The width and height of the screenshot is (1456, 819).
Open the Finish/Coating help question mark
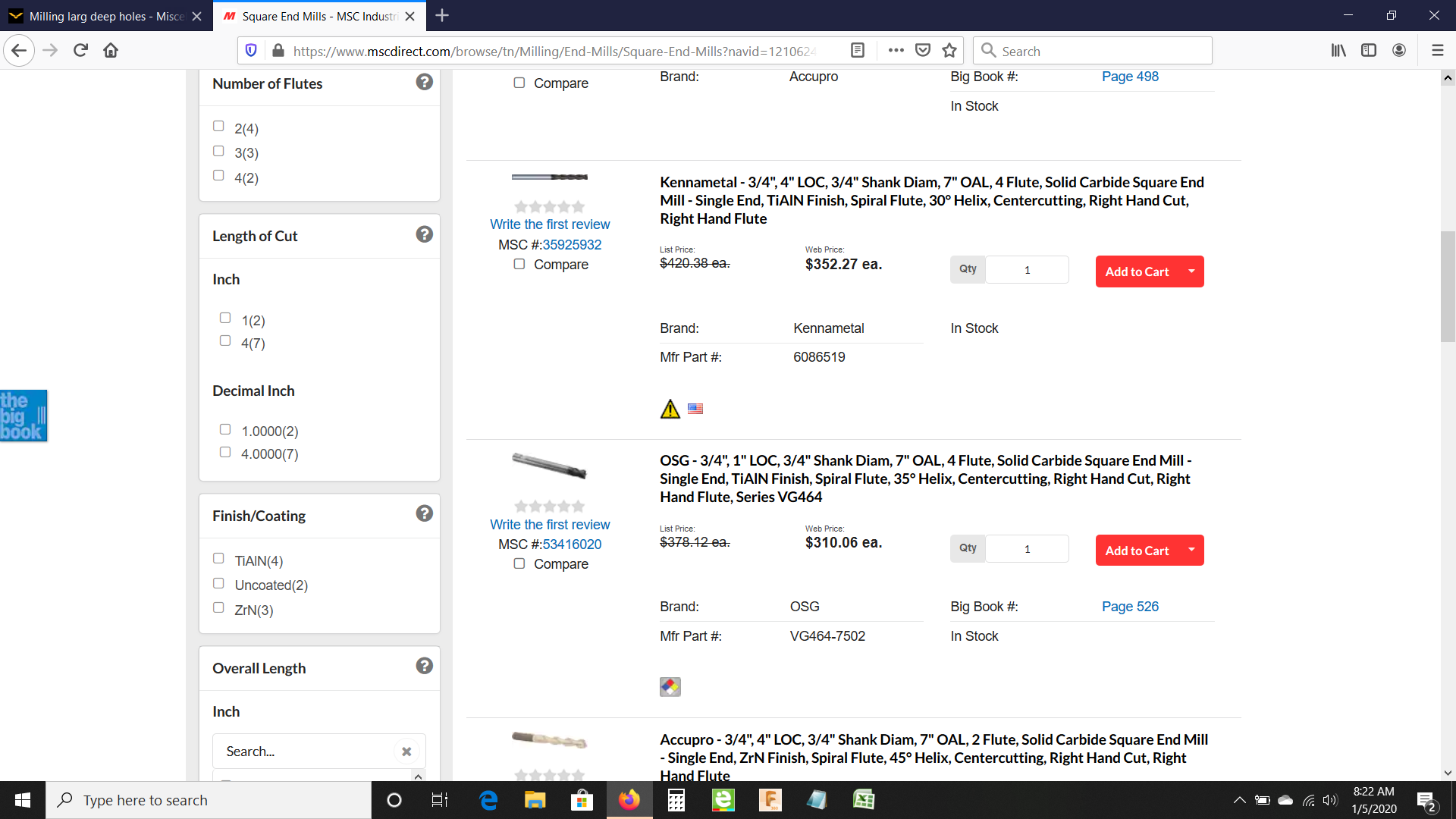[x=424, y=513]
